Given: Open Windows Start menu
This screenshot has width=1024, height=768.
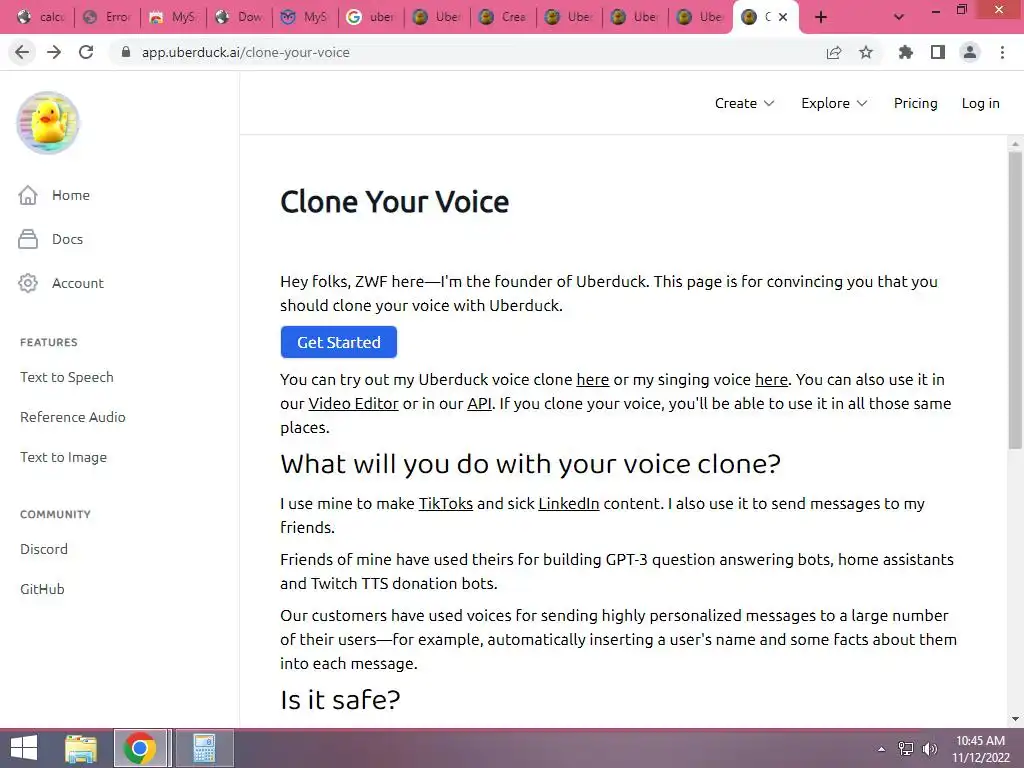Looking at the screenshot, I should [24, 748].
